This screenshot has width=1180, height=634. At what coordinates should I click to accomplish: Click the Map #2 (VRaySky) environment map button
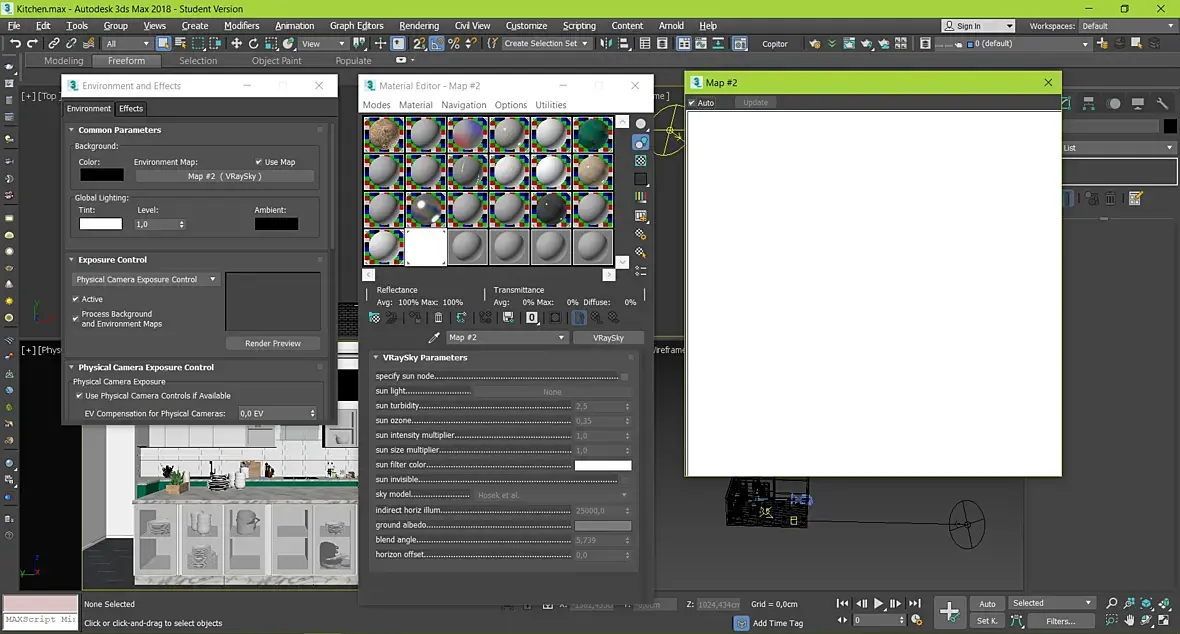coord(224,176)
